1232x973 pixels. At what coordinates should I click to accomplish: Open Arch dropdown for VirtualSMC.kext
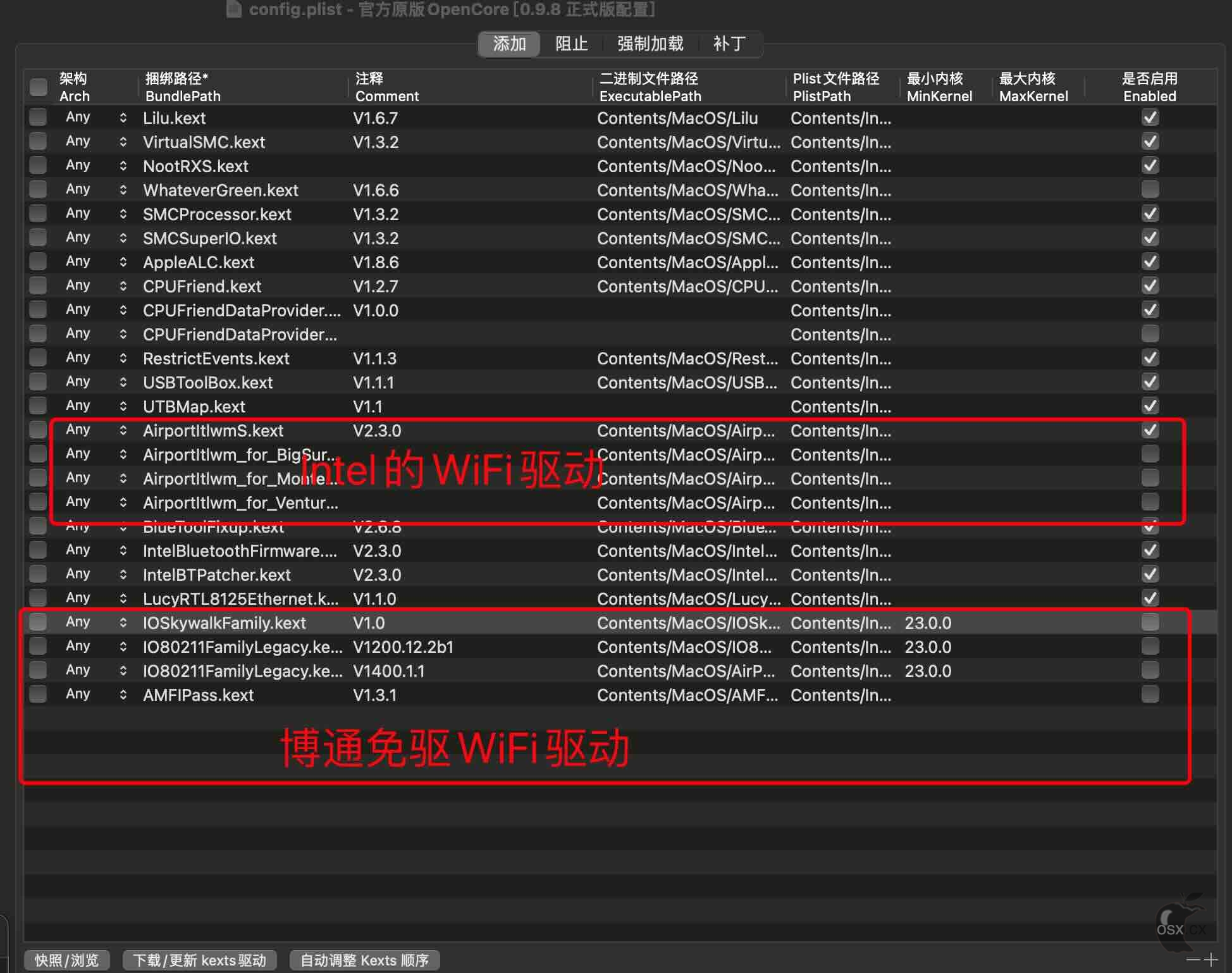coord(123,142)
